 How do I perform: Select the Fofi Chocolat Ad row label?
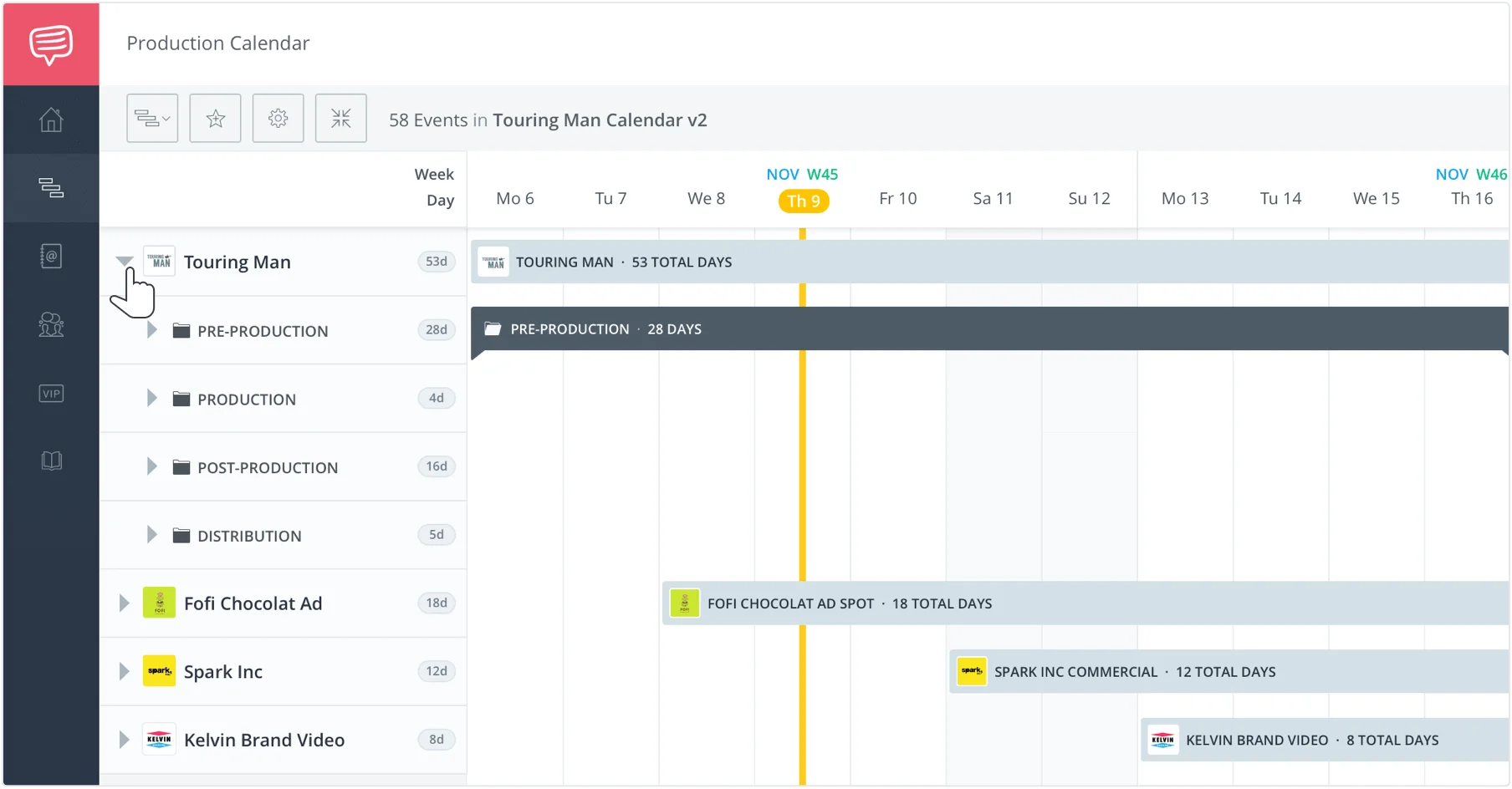[x=253, y=603]
